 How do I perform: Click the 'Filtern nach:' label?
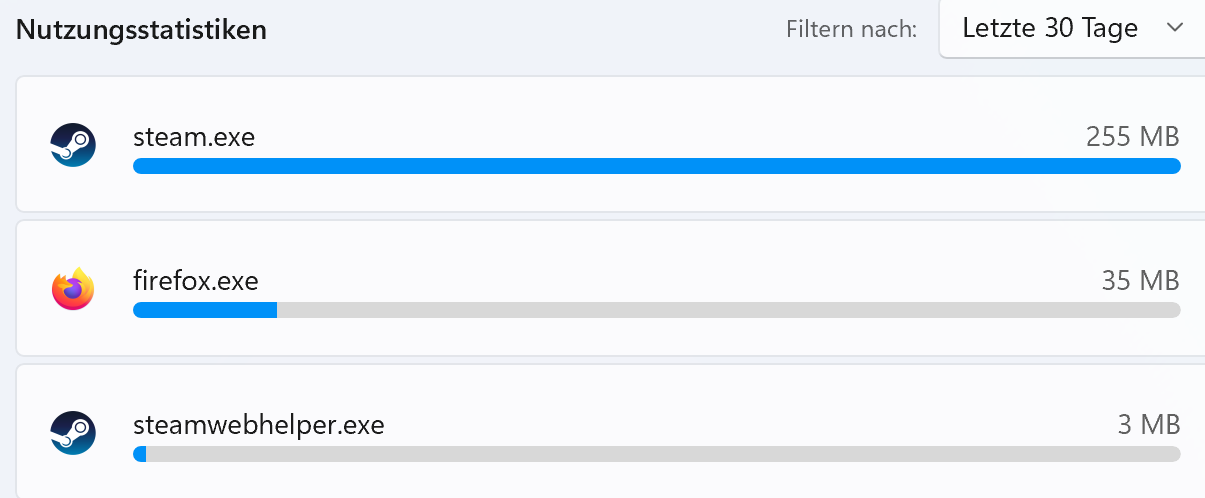[x=851, y=30]
